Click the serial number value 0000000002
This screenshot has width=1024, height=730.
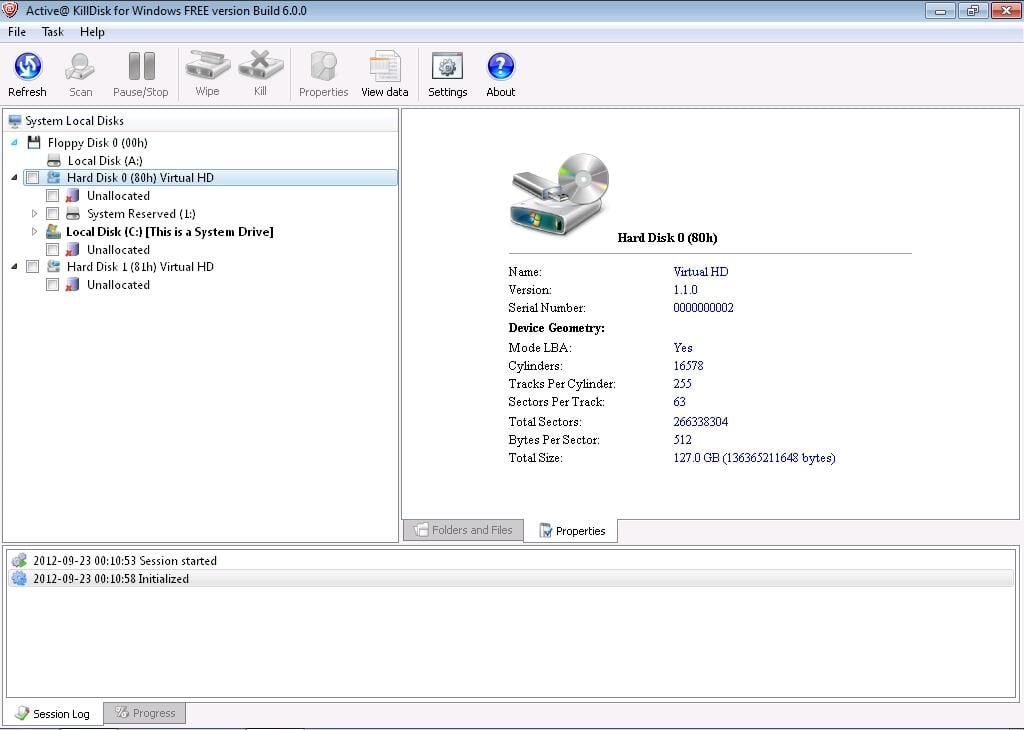click(703, 308)
